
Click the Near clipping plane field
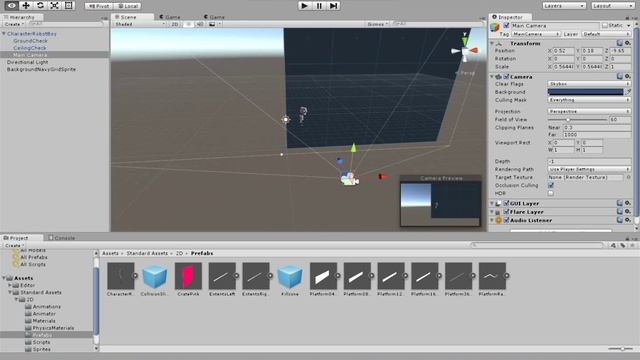(596, 128)
